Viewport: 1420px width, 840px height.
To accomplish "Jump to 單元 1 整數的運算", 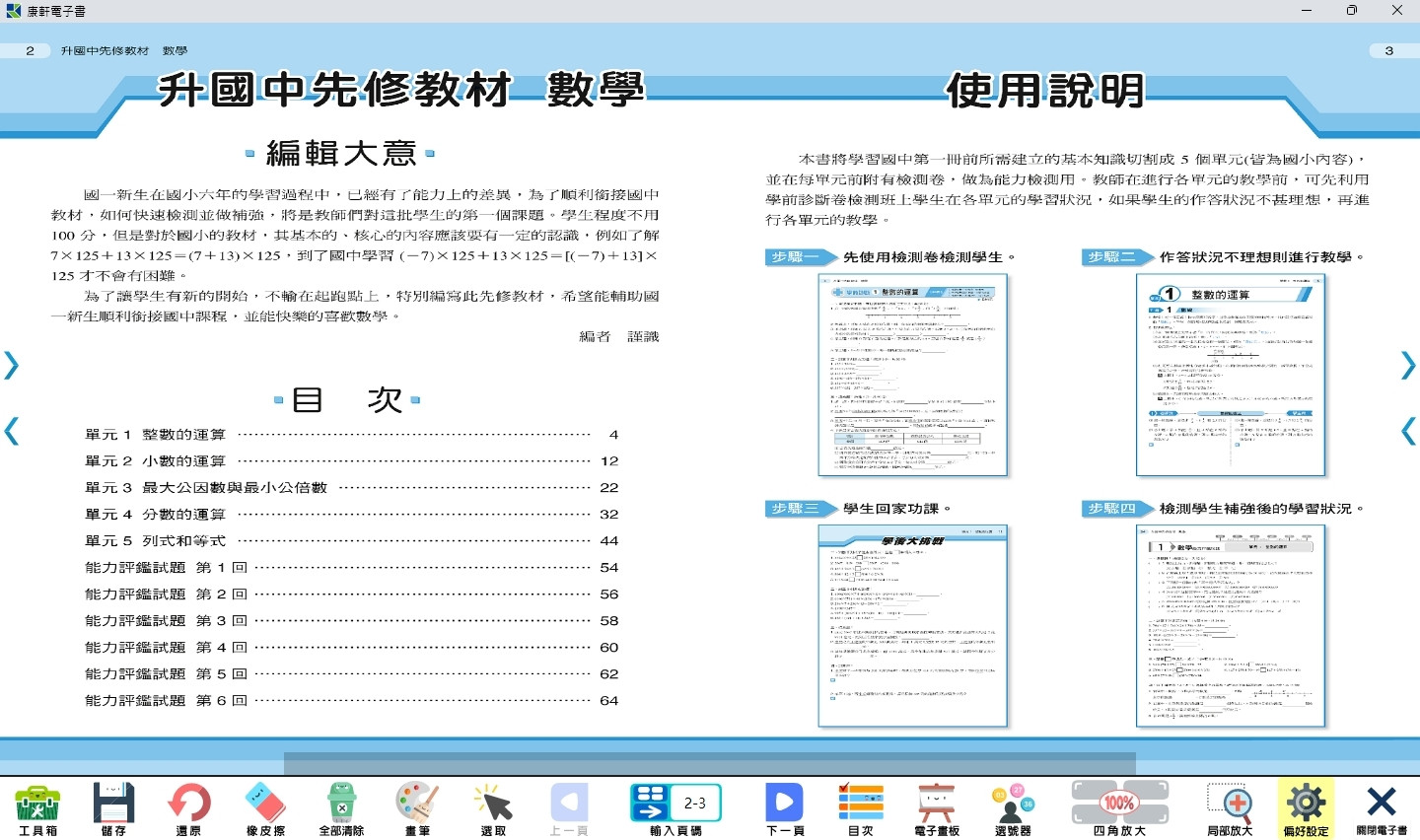I will tap(352, 435).
